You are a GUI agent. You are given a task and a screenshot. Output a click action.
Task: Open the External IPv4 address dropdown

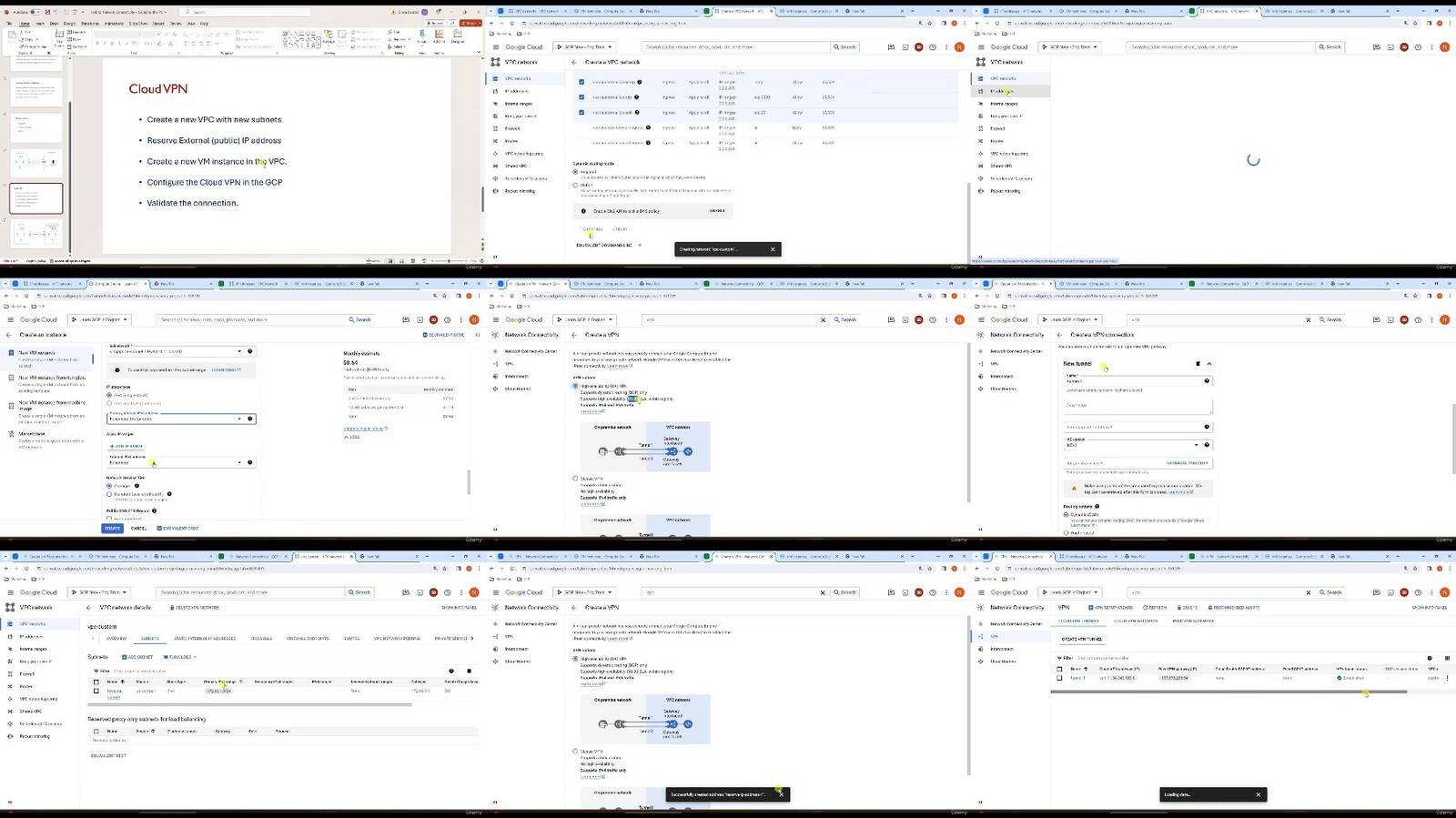click(x=181, y=462)
